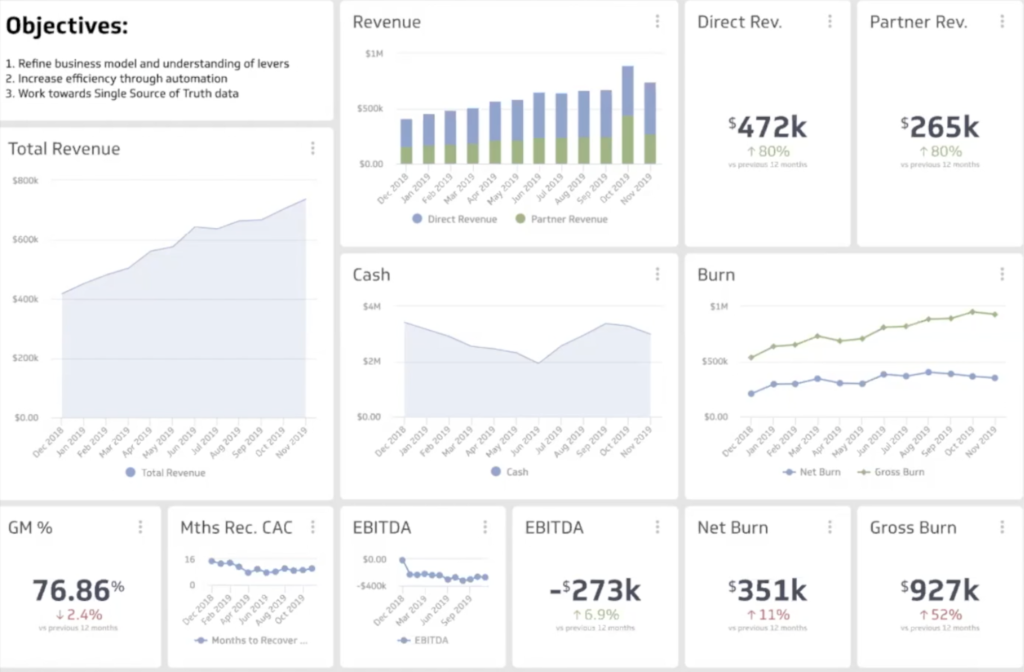Select the Cash legend entry below the chart
This screenshot has height=672, width=1024.
(x=510, y=471)
